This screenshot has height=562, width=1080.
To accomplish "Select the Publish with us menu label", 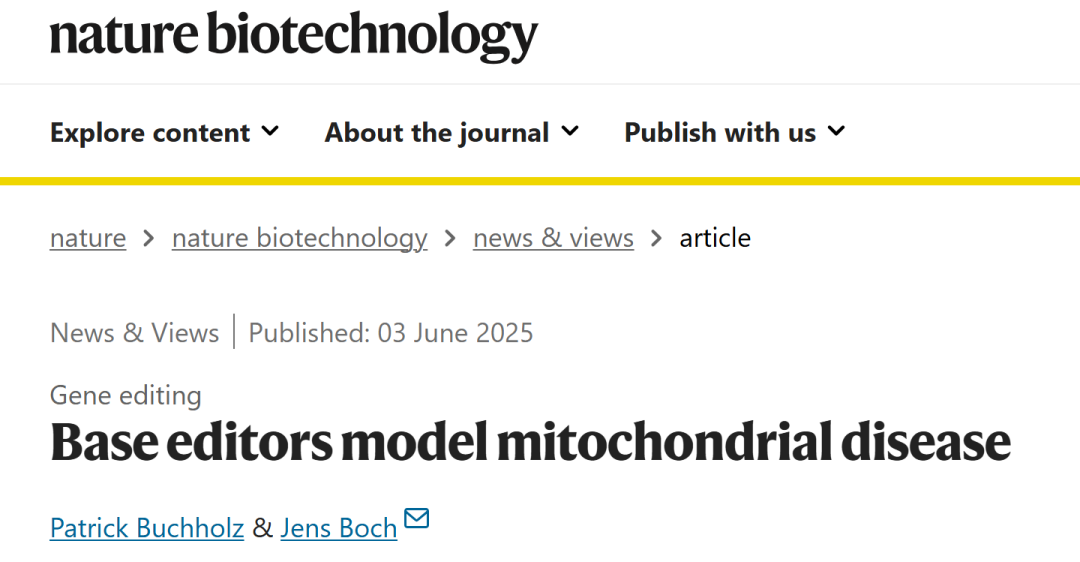I will (720, 132).
